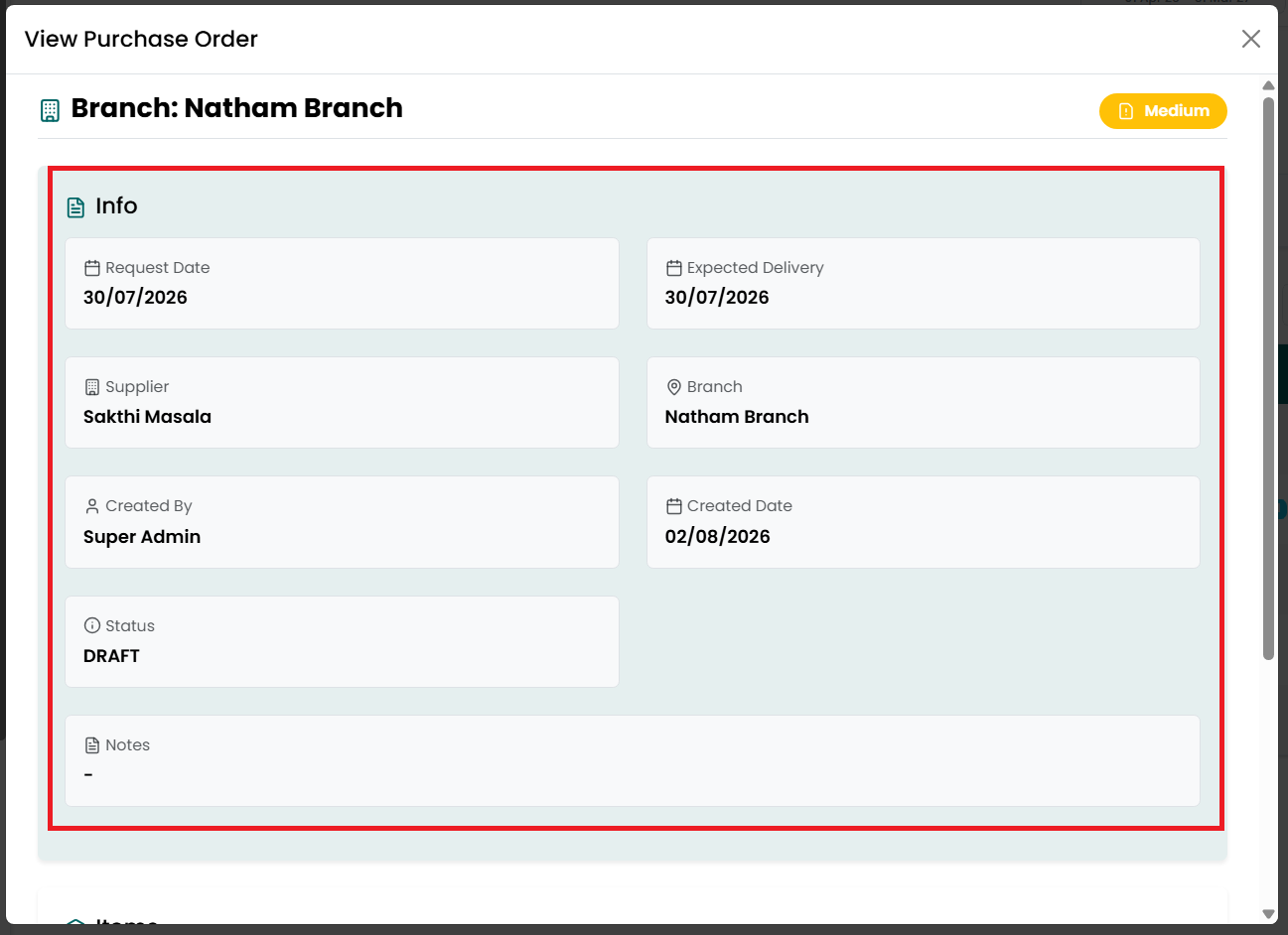Click the supplier name Sakthi Masala

click(147, 417)
